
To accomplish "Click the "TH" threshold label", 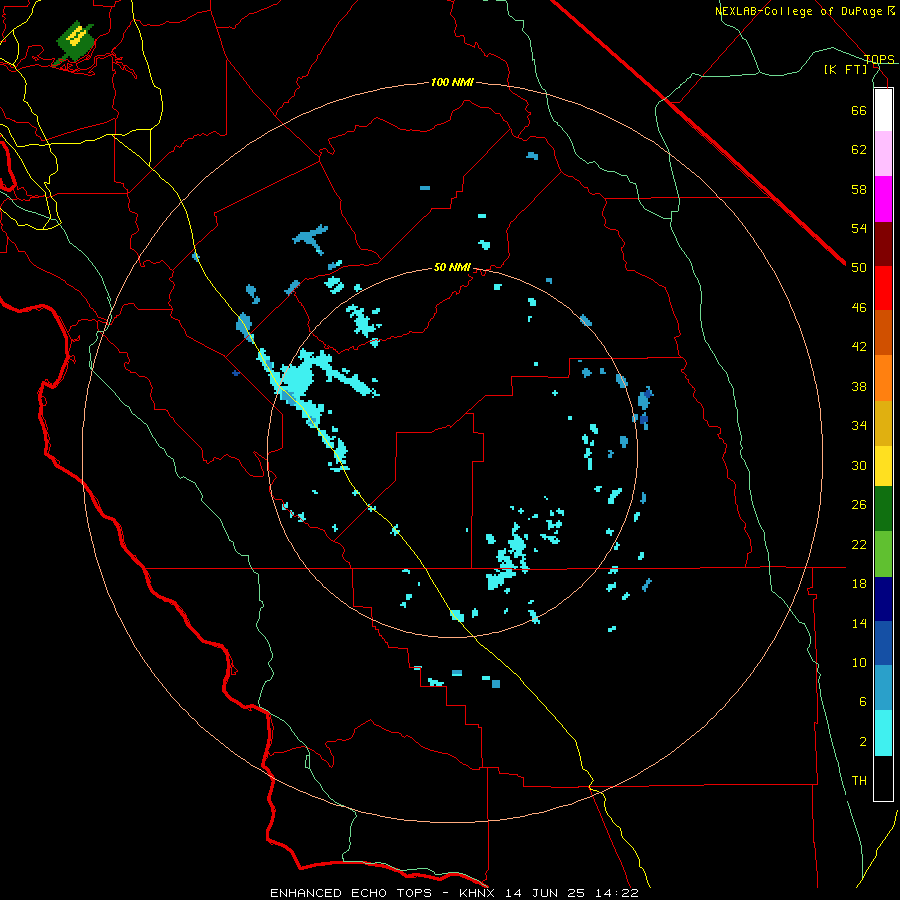I will click(859, 781).
